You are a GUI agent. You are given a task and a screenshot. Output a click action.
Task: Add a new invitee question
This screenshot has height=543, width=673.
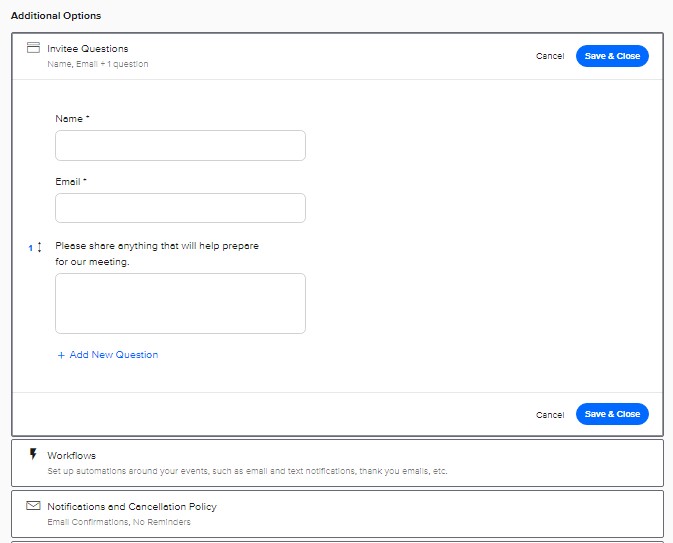pyautogui.click(x=108, y=355)
